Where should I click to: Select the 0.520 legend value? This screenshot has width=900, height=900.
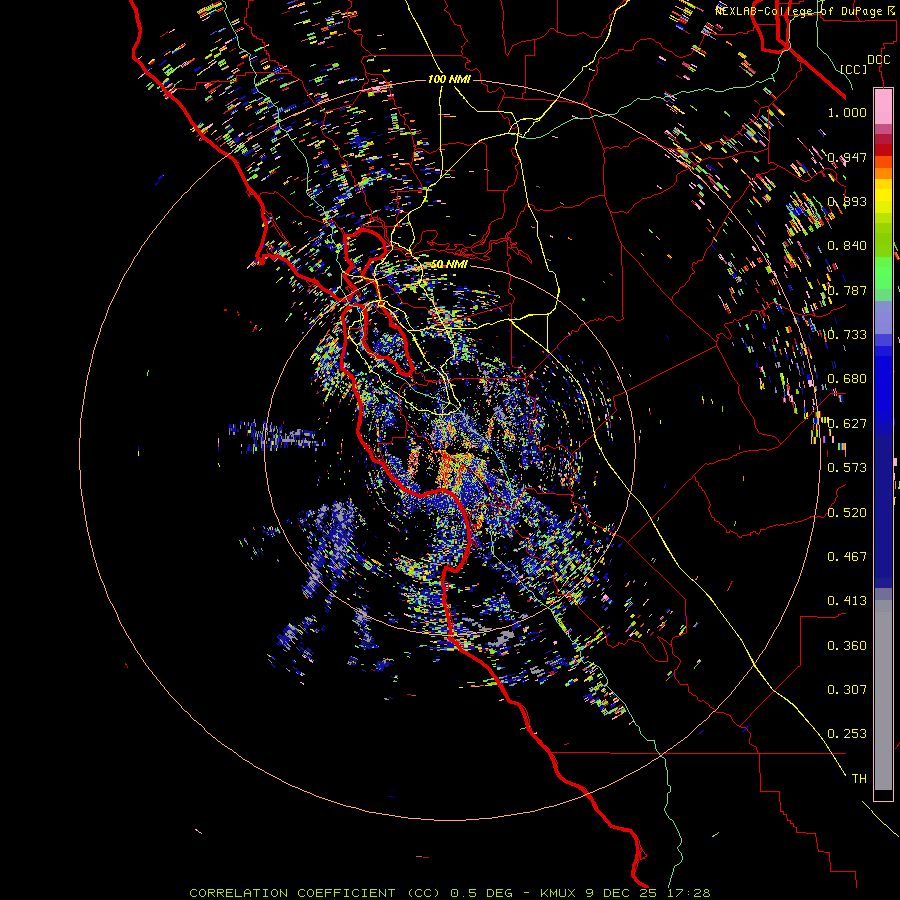847,513
